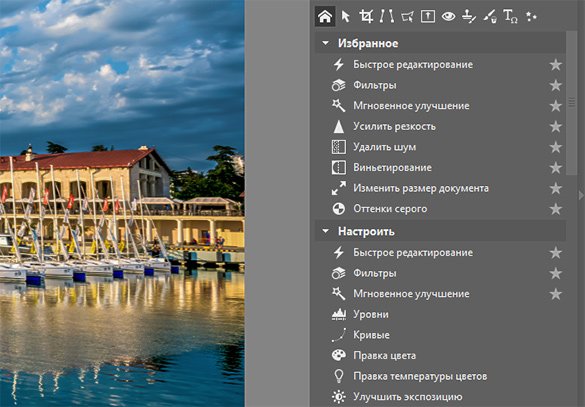Select the eye red-eye correction tool
Viewport: 585px width, 407px height.
[x=448, y=17]
